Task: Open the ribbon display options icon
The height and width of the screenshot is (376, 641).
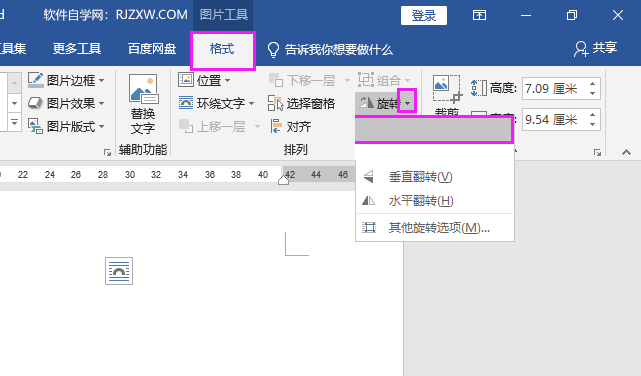Action: (x=479, y=16)
